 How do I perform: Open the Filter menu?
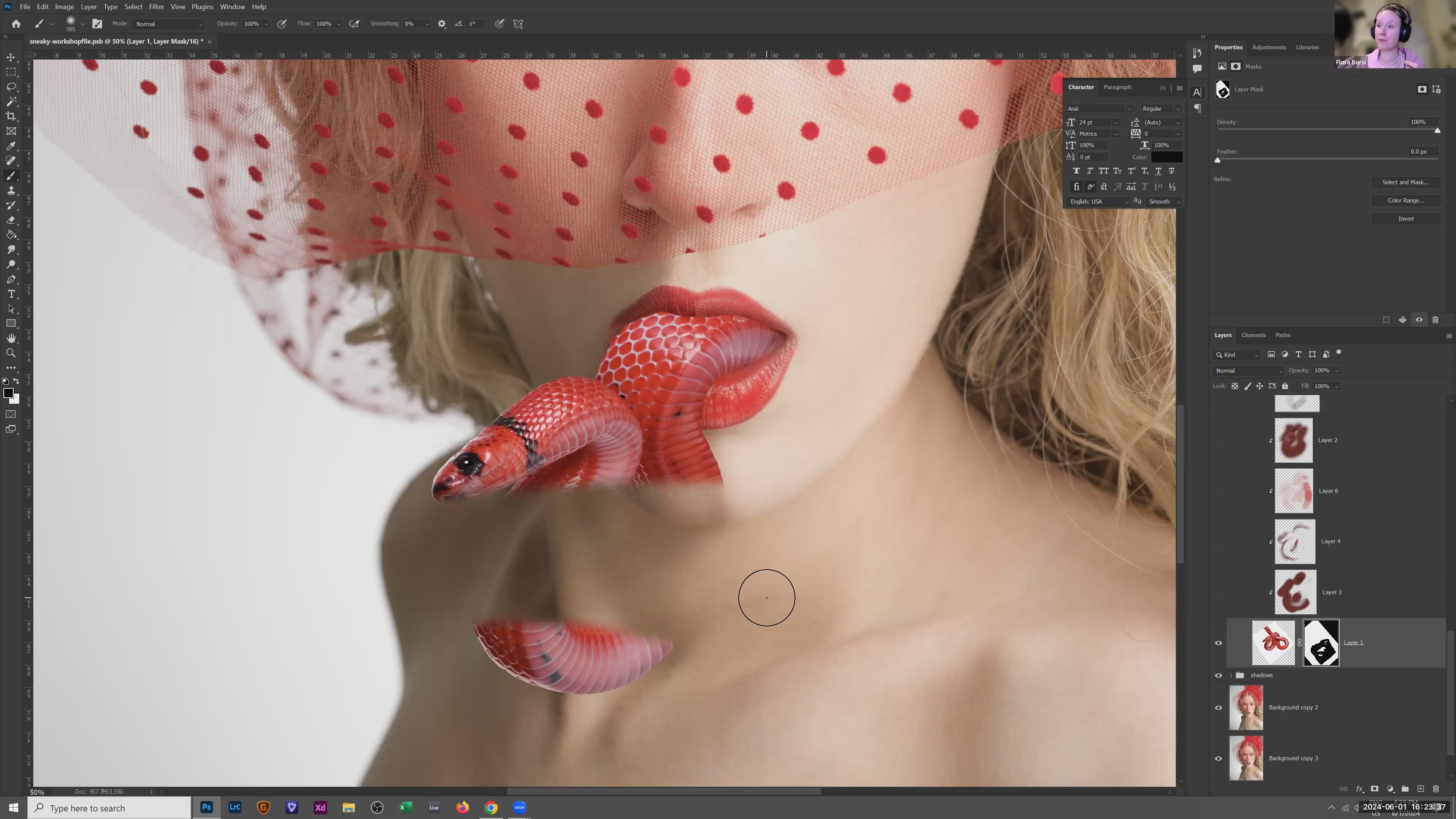pos(156,7)
